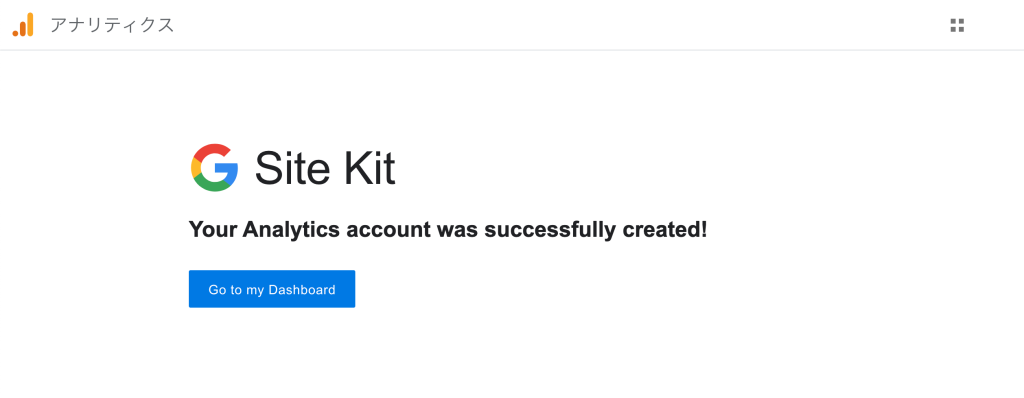Screen dimensions: 1024x398
Task: Select the アナリティクス header title
Action: coord(112,25)
